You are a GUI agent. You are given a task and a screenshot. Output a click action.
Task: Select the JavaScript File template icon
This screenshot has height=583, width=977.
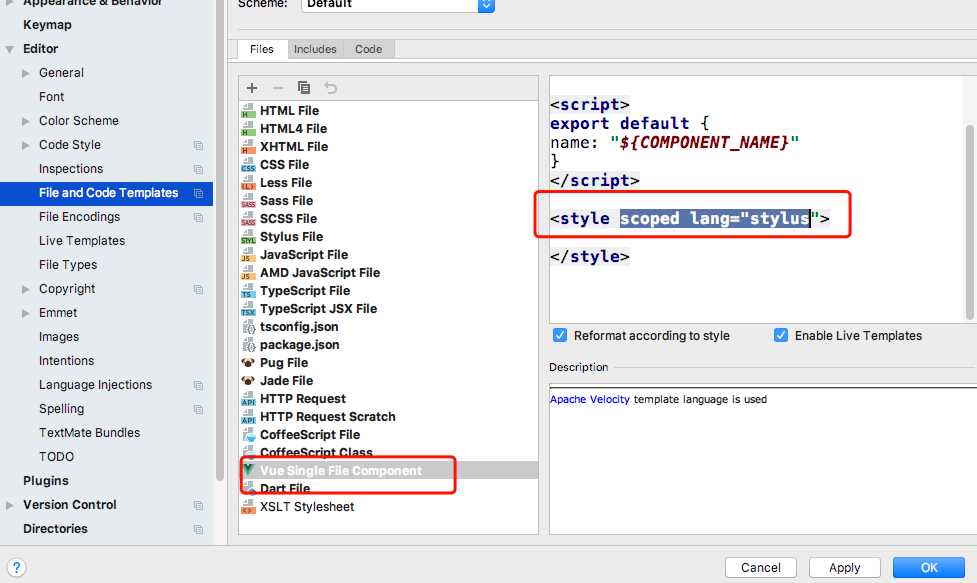point(248,255)
